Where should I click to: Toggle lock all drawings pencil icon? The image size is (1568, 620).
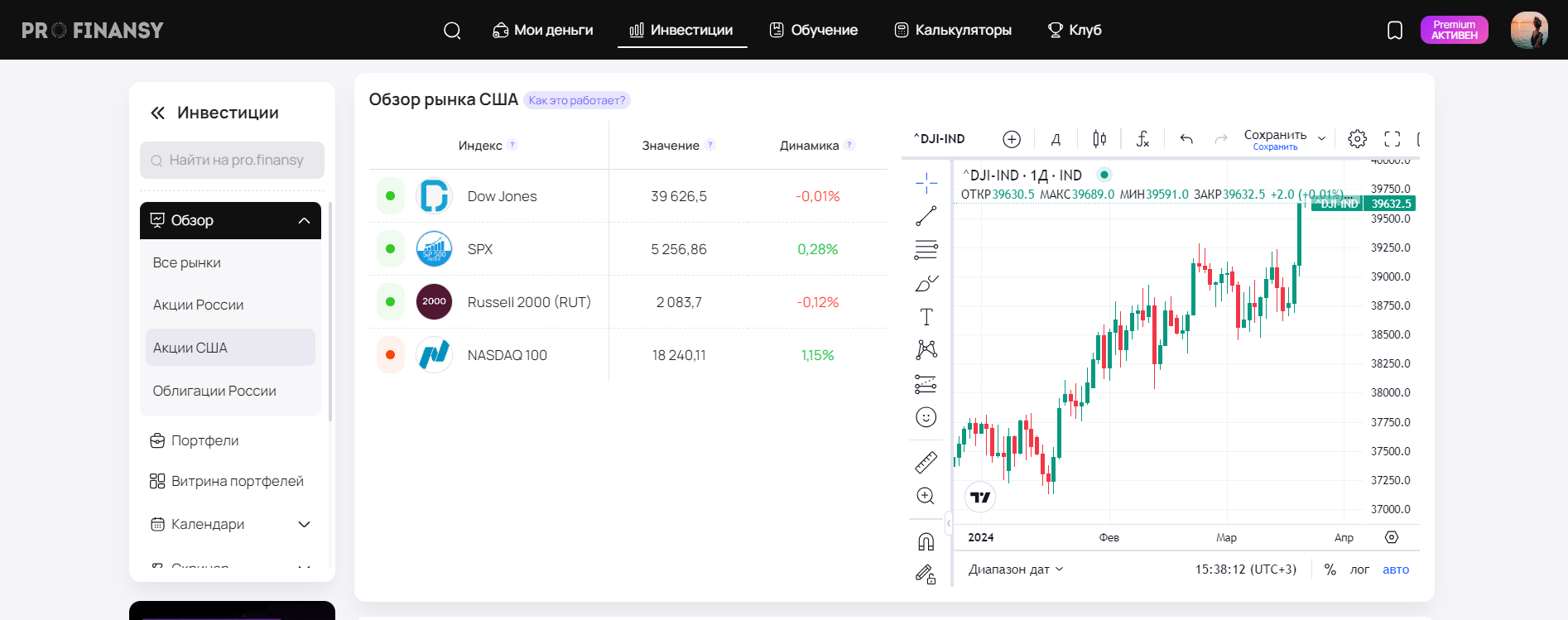926,574
